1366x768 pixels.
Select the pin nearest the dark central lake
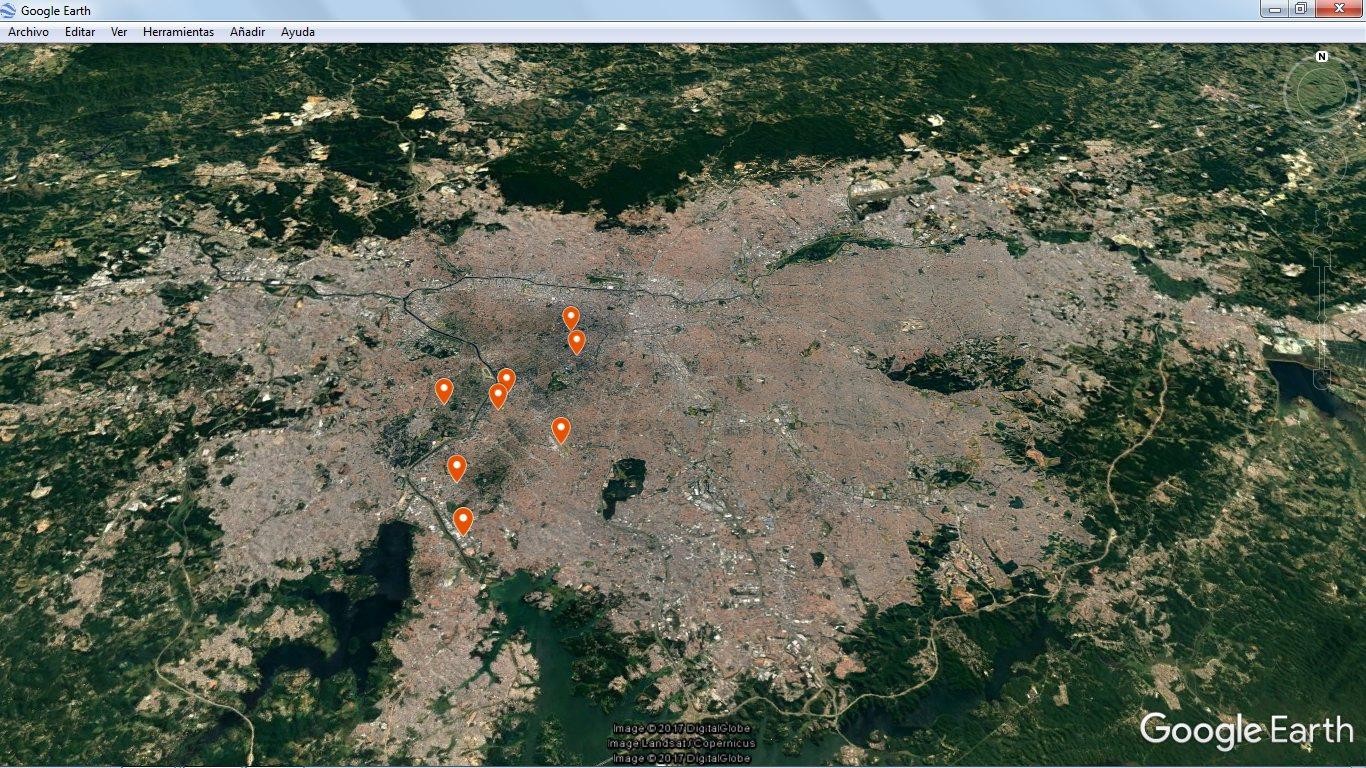(x=561, y=430)
